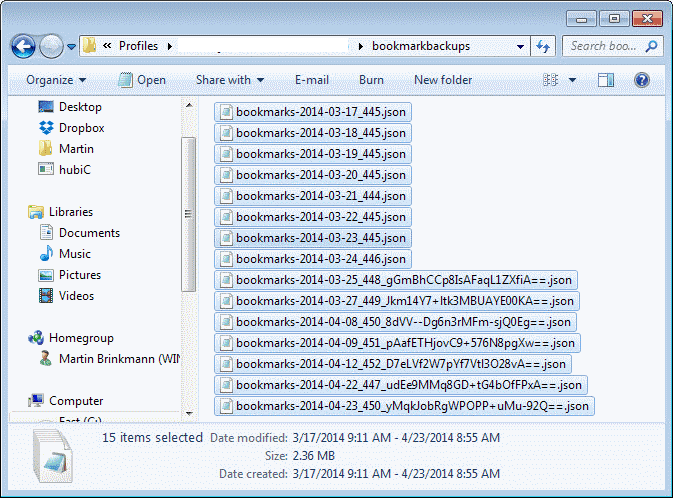The height and width of the screenshot is (498, 673).
Task: Click file icon of bookmarks-2014-04-09_451 backup
Action: tap(226, 343)
